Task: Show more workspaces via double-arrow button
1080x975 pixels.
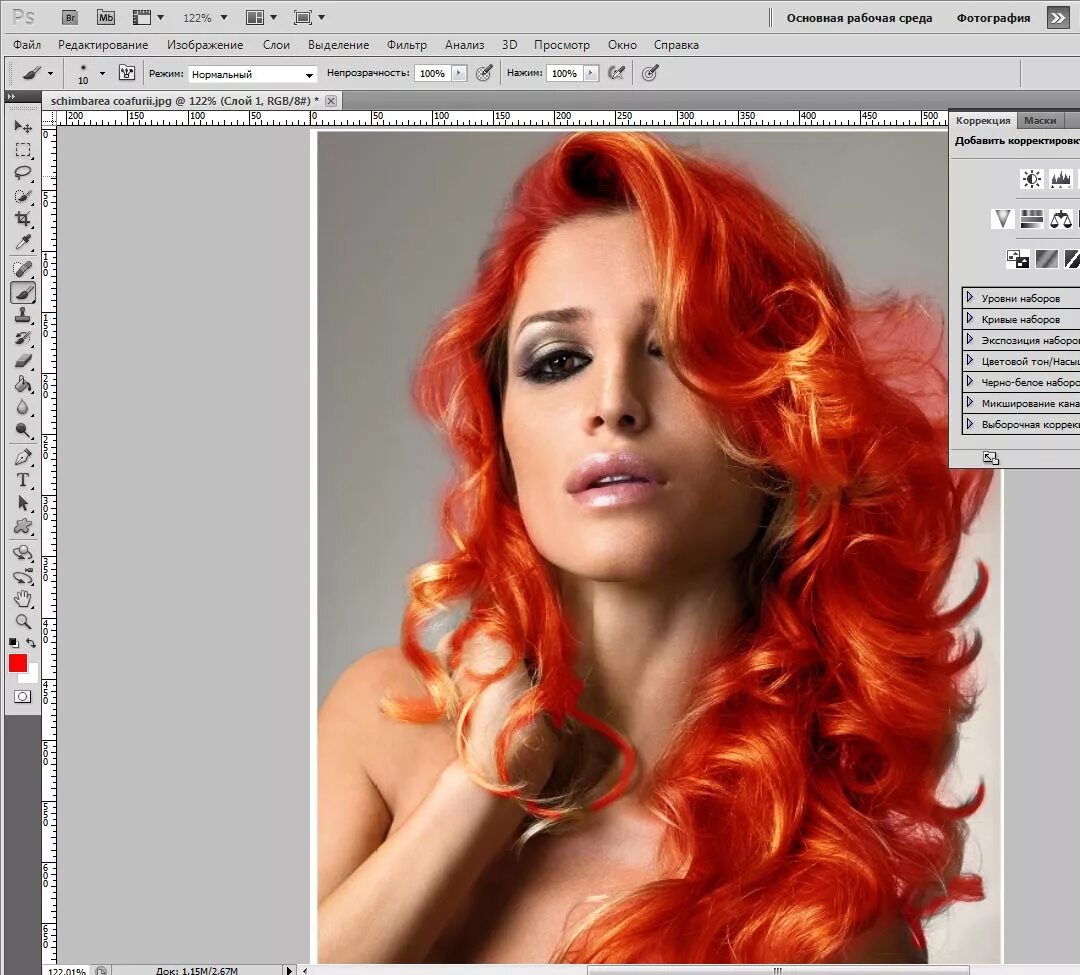Action: click(1057, 19)
